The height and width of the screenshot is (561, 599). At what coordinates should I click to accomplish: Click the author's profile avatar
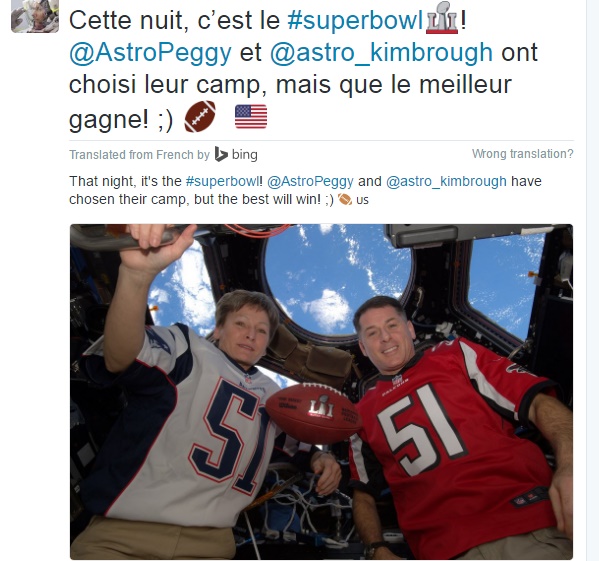(x=35, y=16)
